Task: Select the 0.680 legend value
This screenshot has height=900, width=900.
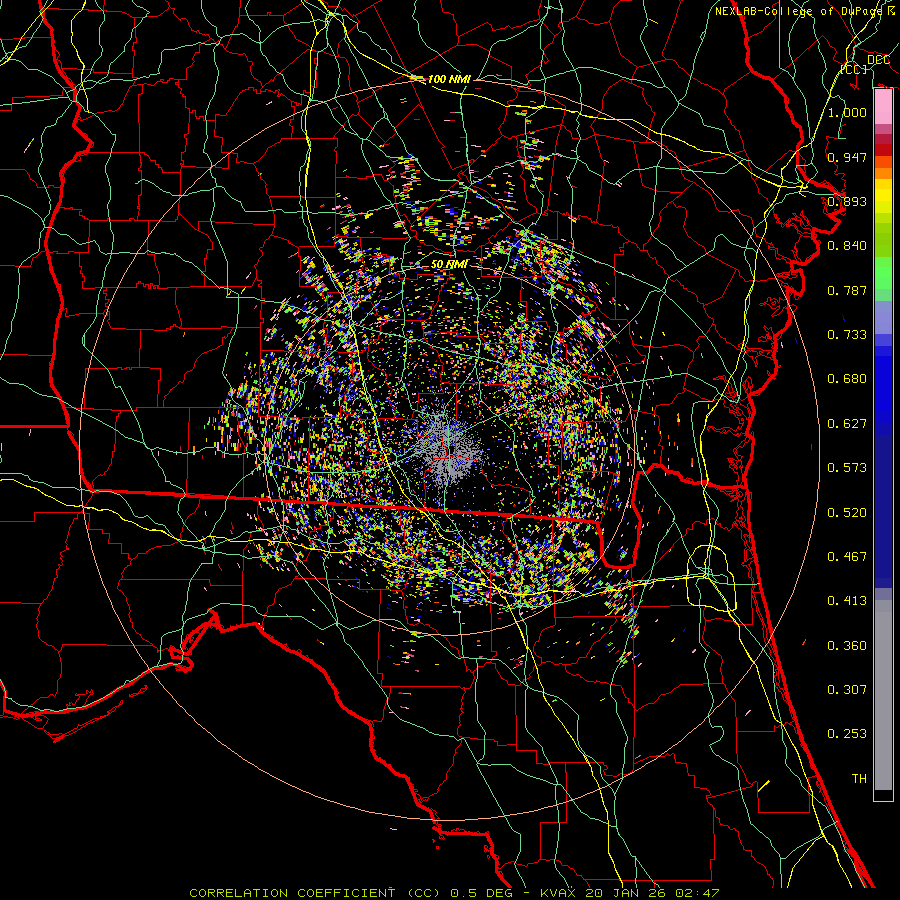Action: point(847,378)
